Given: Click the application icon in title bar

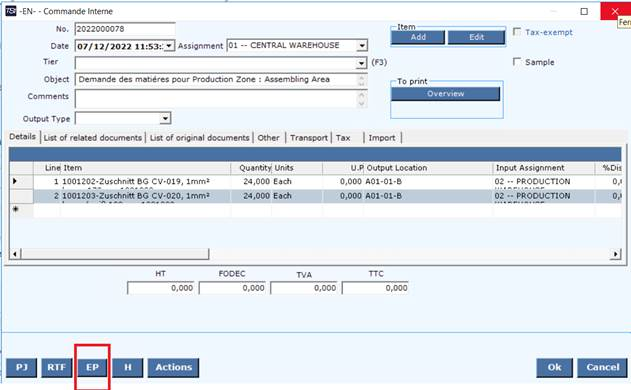Looking at the screenshot, I should [10, 11].
